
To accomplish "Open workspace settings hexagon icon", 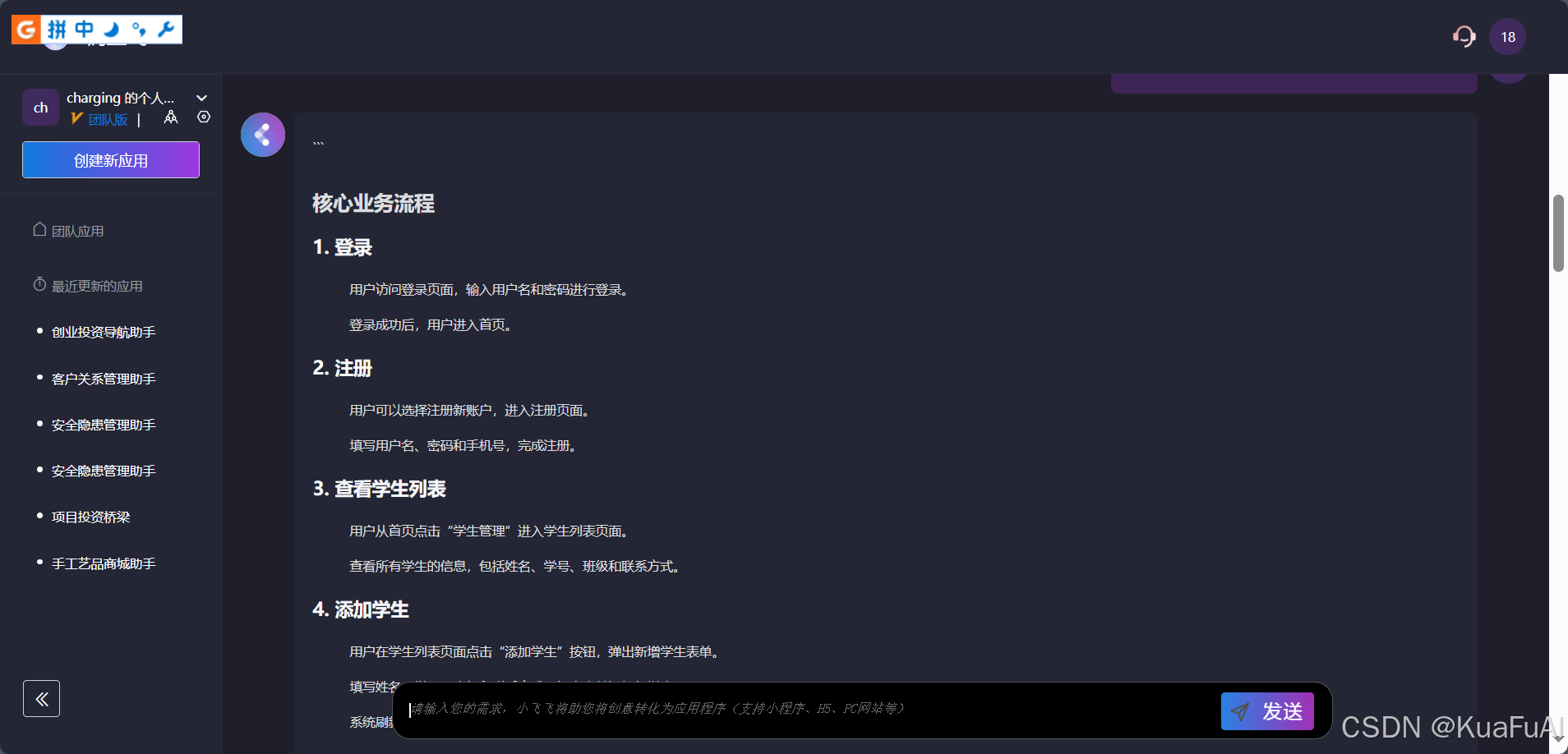I will tap(204, 117).
